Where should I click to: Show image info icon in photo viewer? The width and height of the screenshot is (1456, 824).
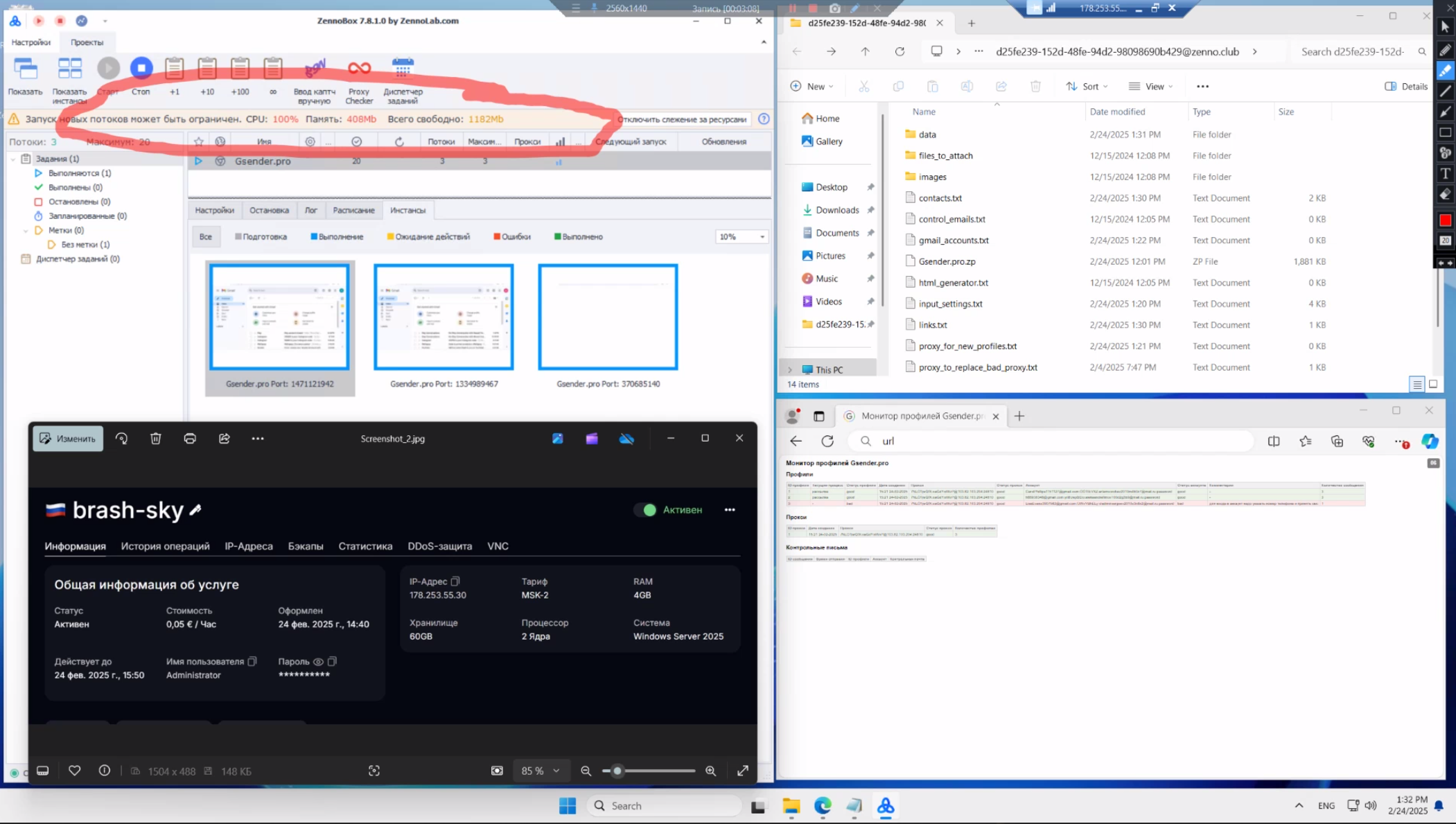point(105,771)
